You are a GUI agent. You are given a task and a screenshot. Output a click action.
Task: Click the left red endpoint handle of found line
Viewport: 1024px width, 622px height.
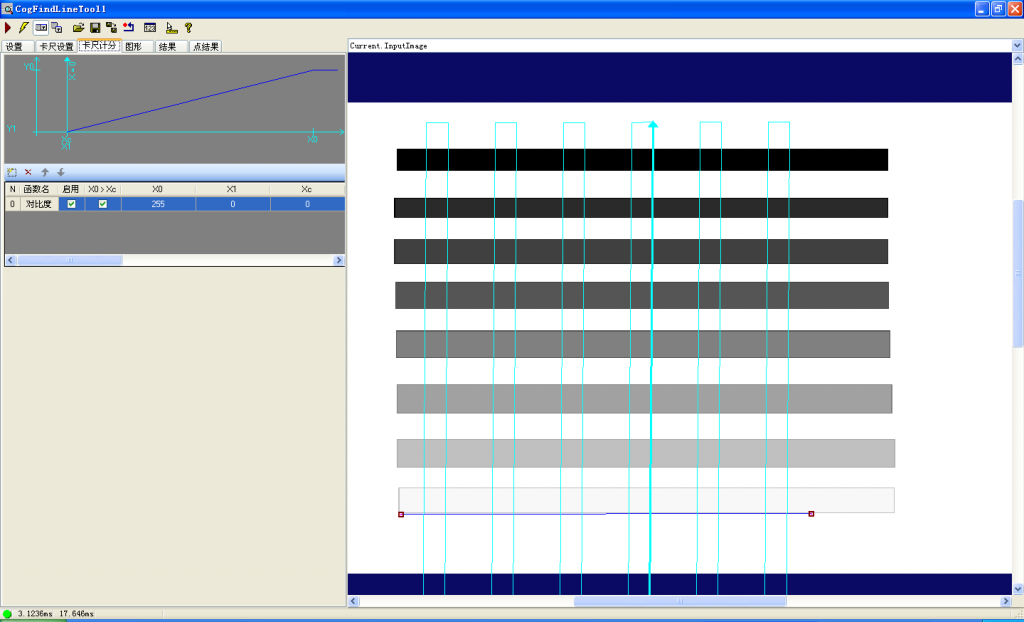401,514
